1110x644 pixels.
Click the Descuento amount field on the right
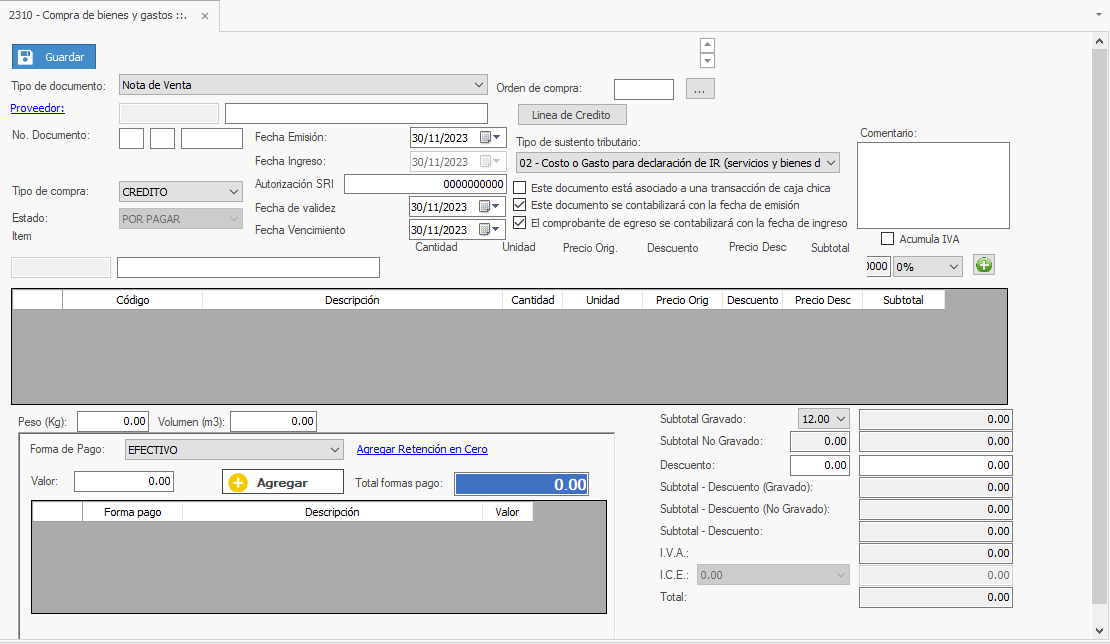pos(936,465)
